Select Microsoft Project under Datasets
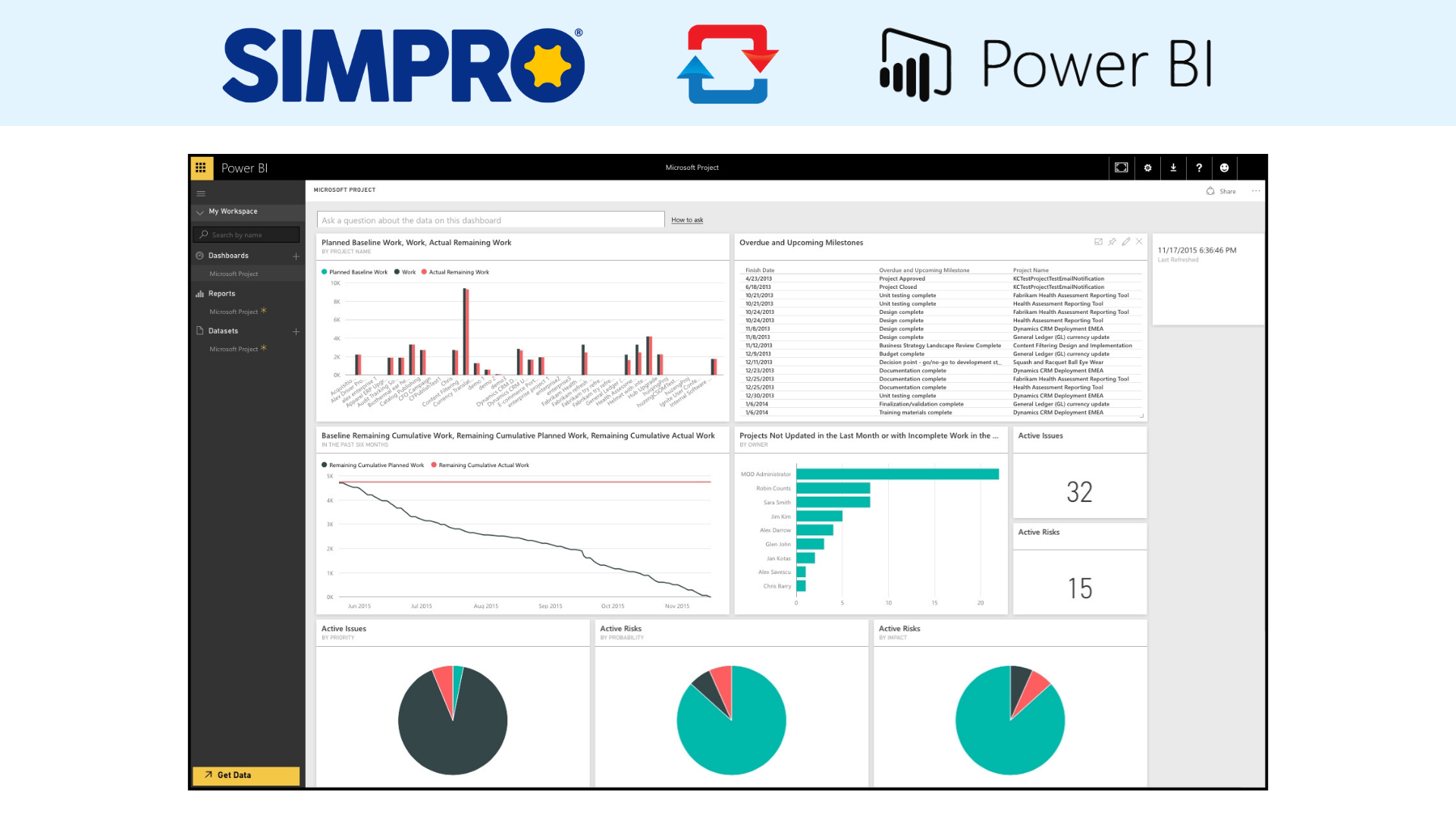The image size is (1456, 819). [x=234, y=349]
